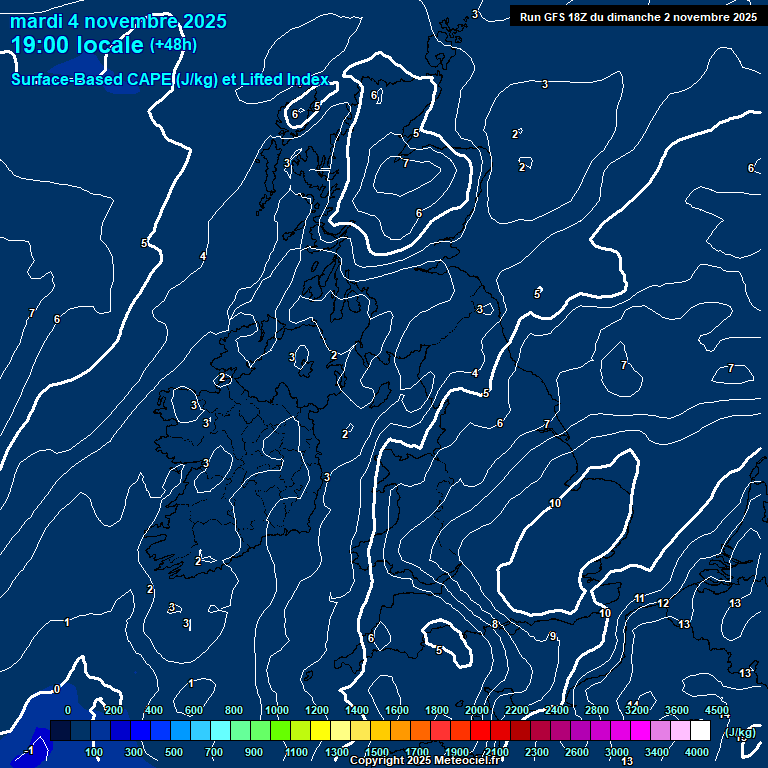Click the "3400" legend value
Viewport: 768px width, 768px height.
656,752
